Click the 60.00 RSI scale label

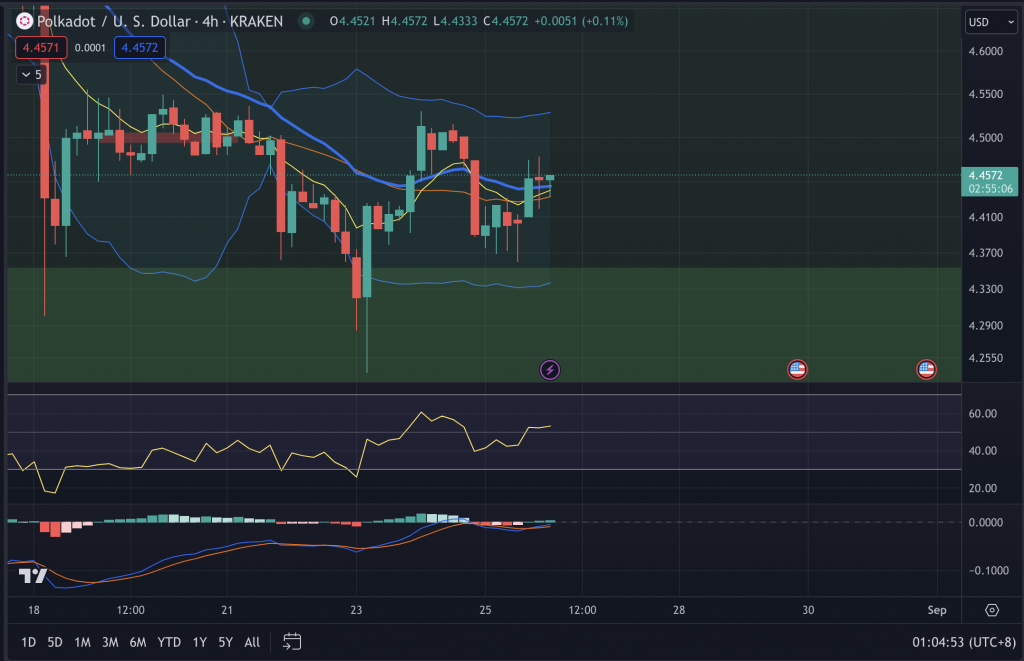click(x=982, y=413)
